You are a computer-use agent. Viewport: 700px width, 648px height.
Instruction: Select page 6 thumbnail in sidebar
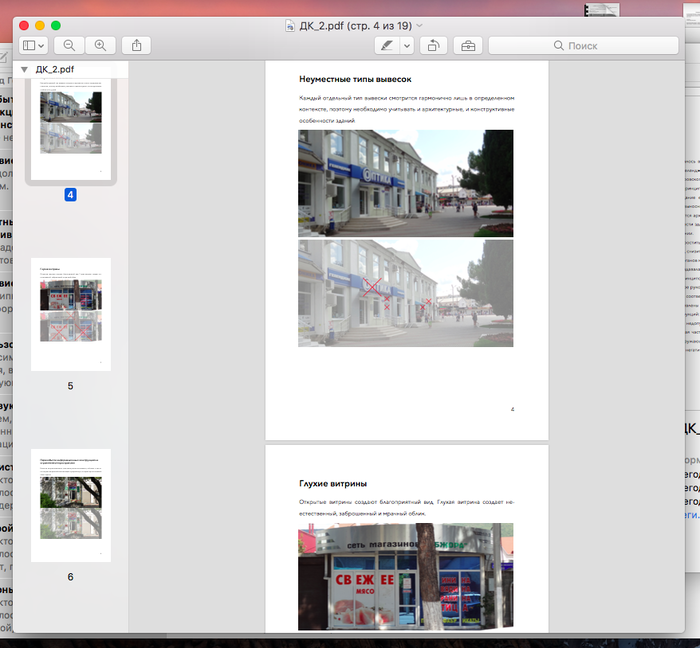71,505
